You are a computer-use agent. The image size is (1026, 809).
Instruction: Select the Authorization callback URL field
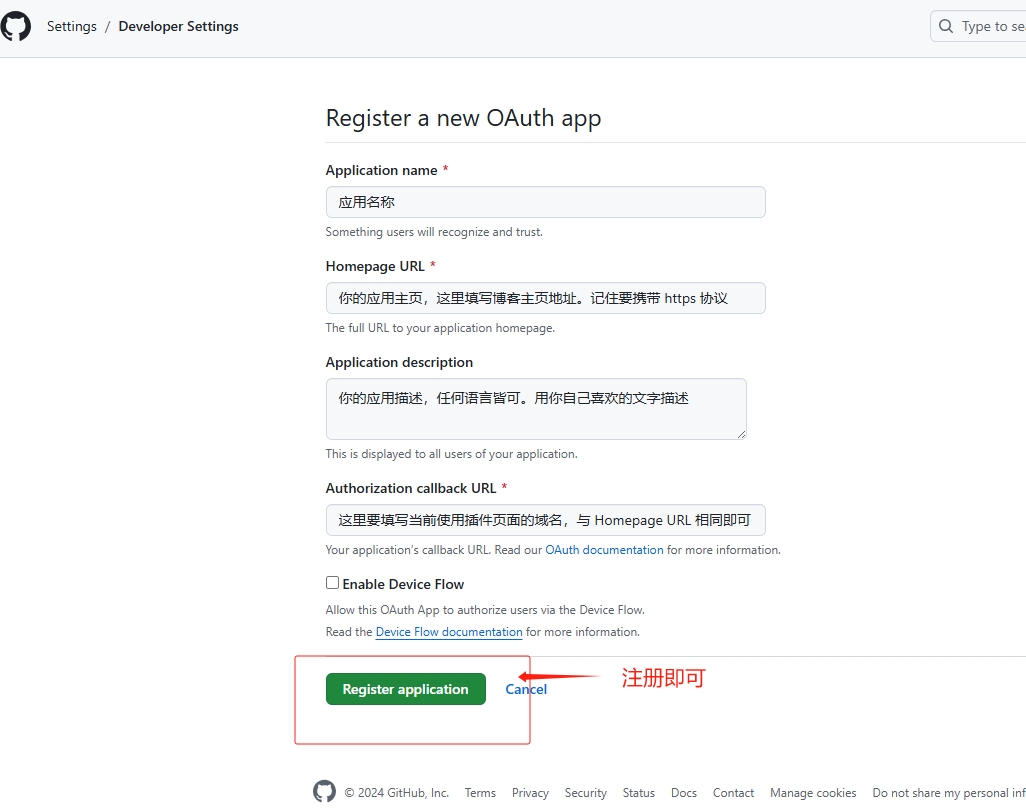coord(545,520)
